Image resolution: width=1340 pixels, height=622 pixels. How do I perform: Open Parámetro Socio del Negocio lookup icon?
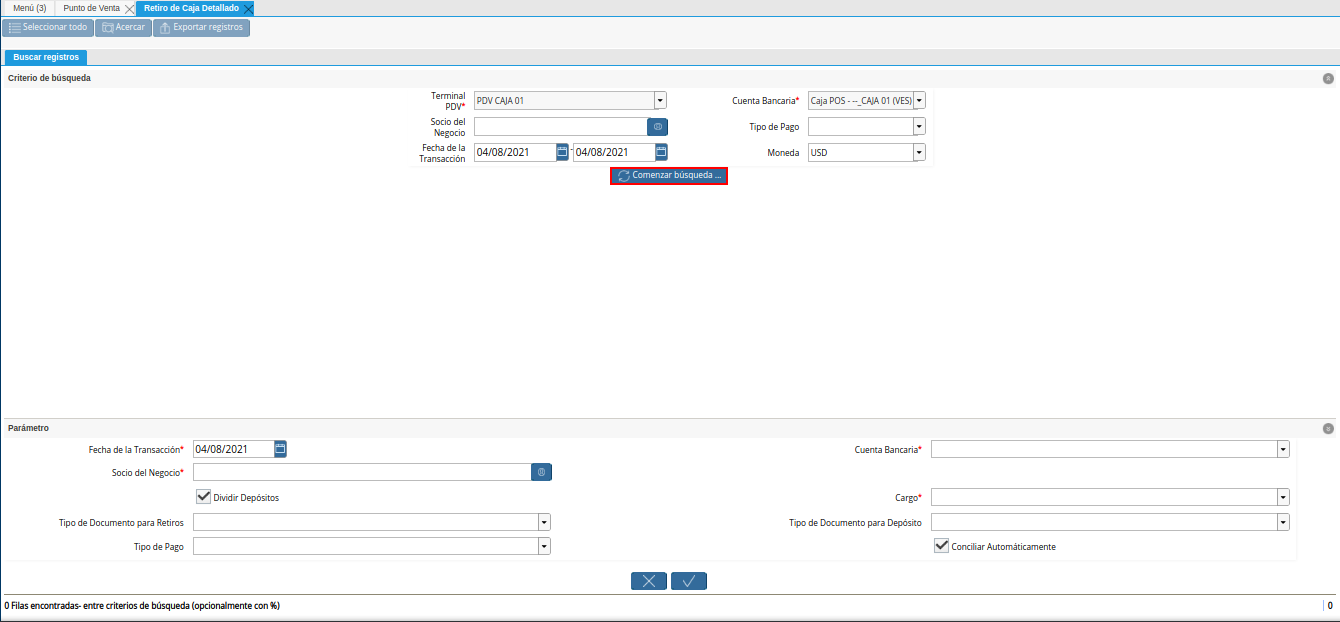coord(541,472)
